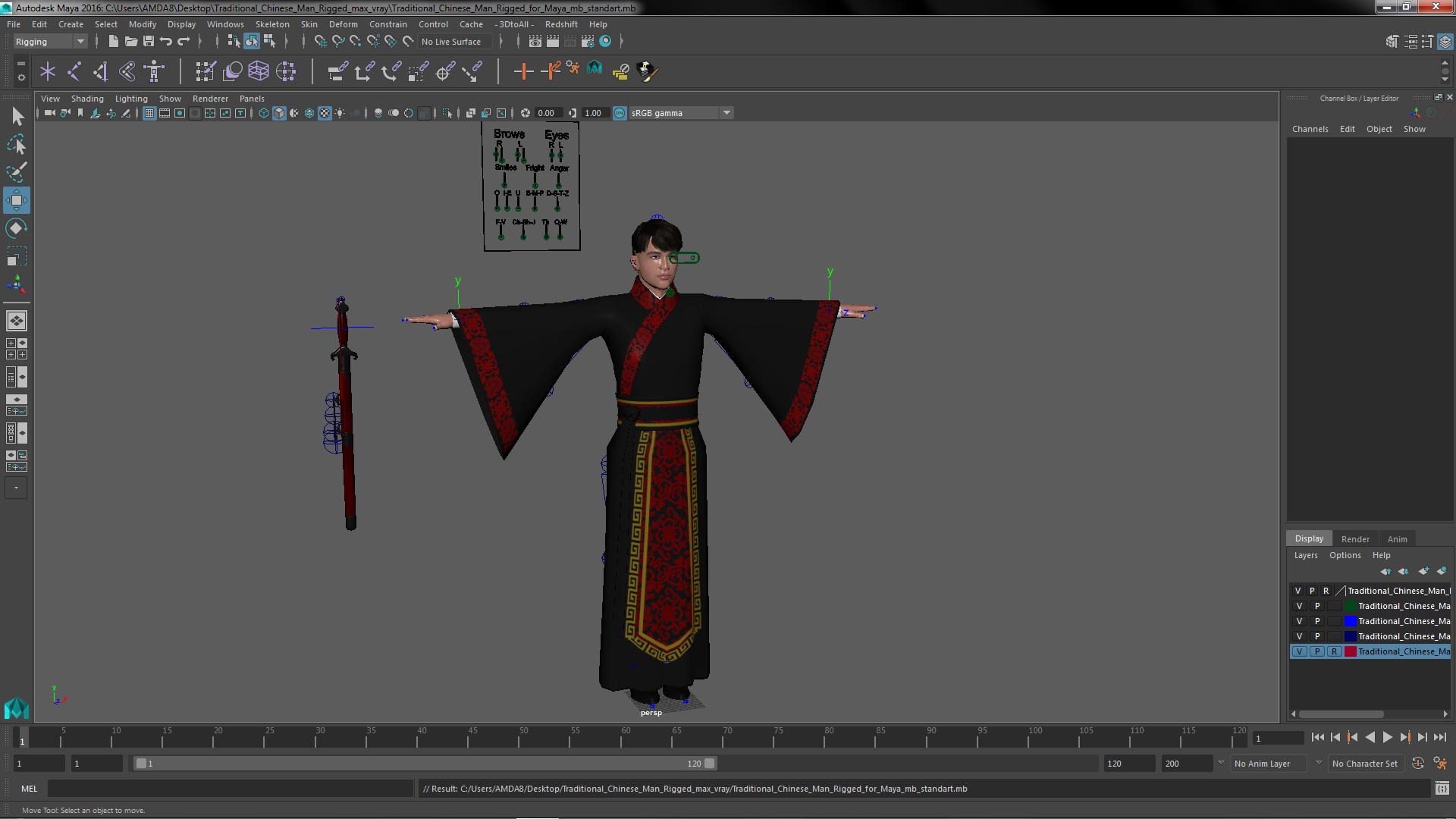Click the create empty layer icon
The image size is (1456, 819).
pos(1423,571)
